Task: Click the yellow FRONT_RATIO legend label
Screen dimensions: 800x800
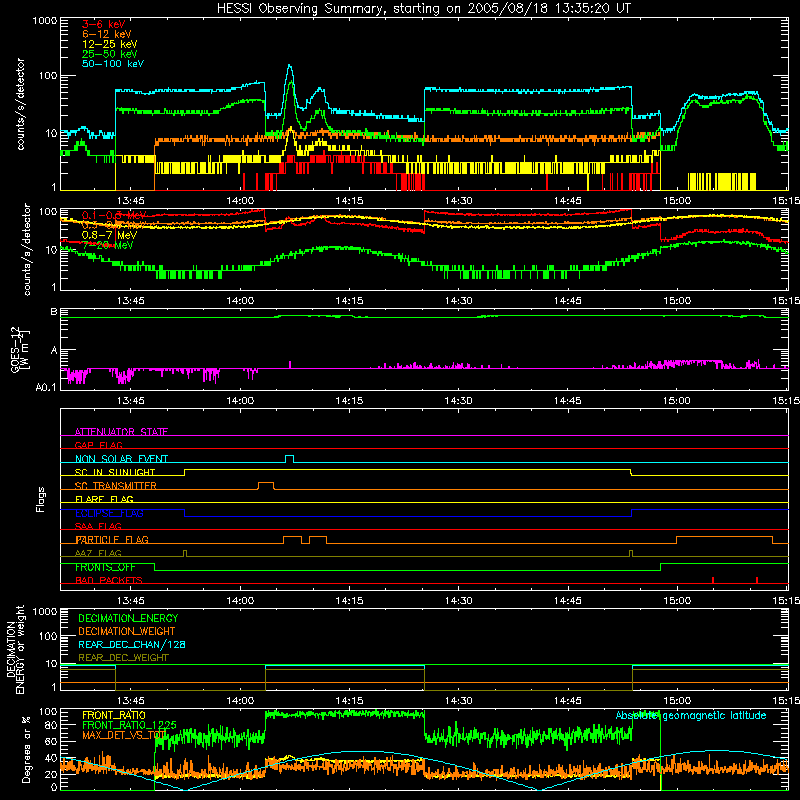Action: 113,715
